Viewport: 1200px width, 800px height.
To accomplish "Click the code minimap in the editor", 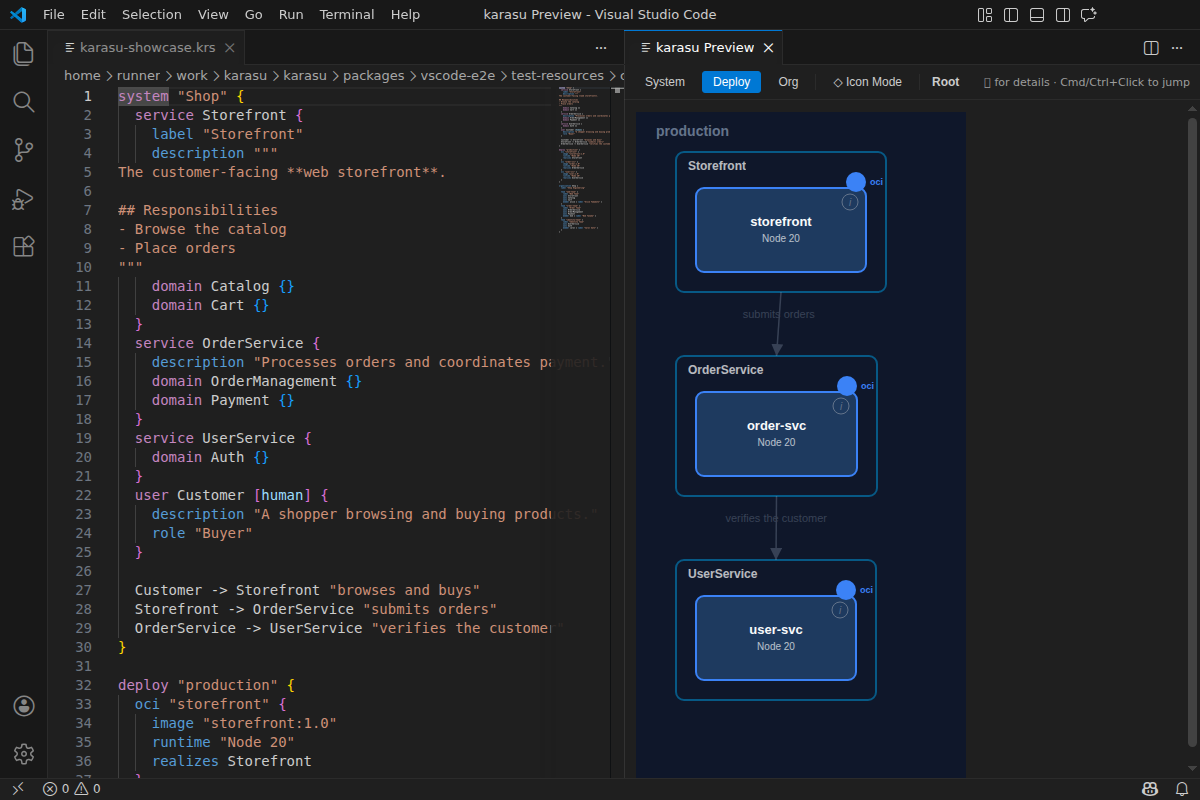I will [584, 160].
